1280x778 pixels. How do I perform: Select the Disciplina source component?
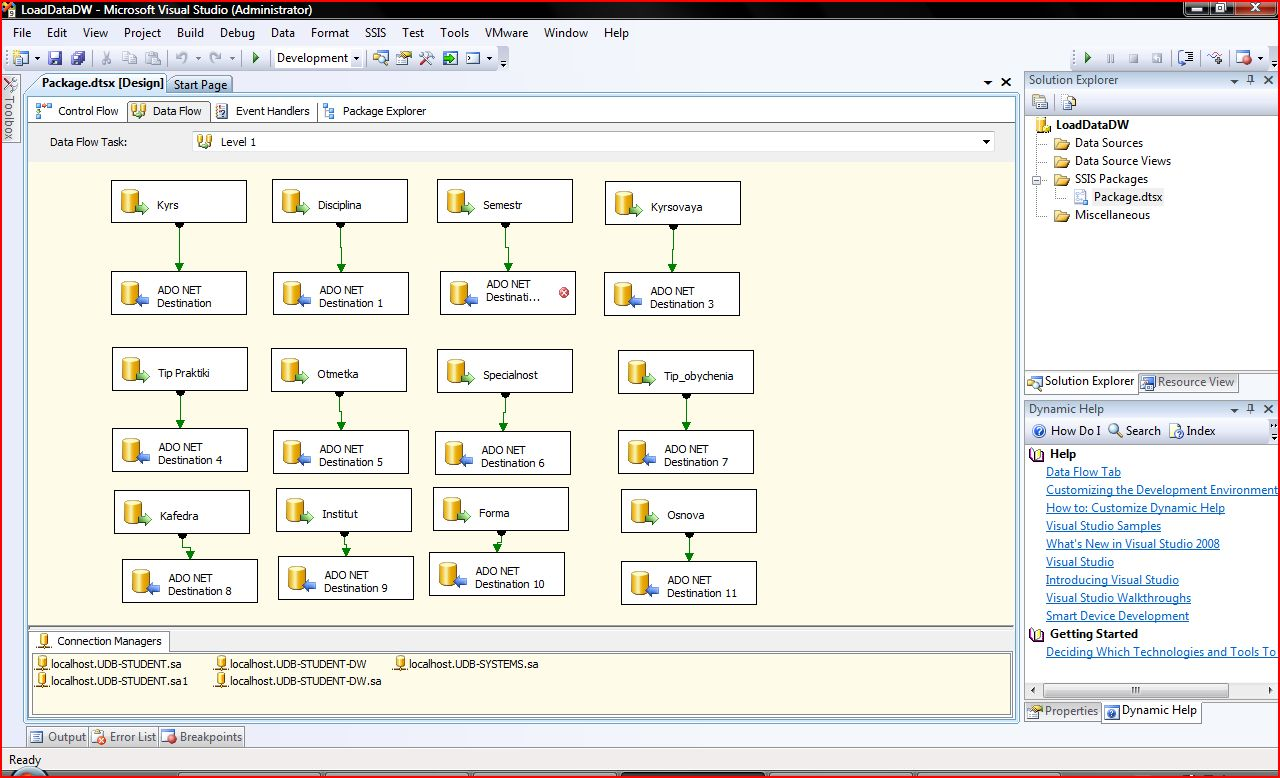[x=340, y=201]
